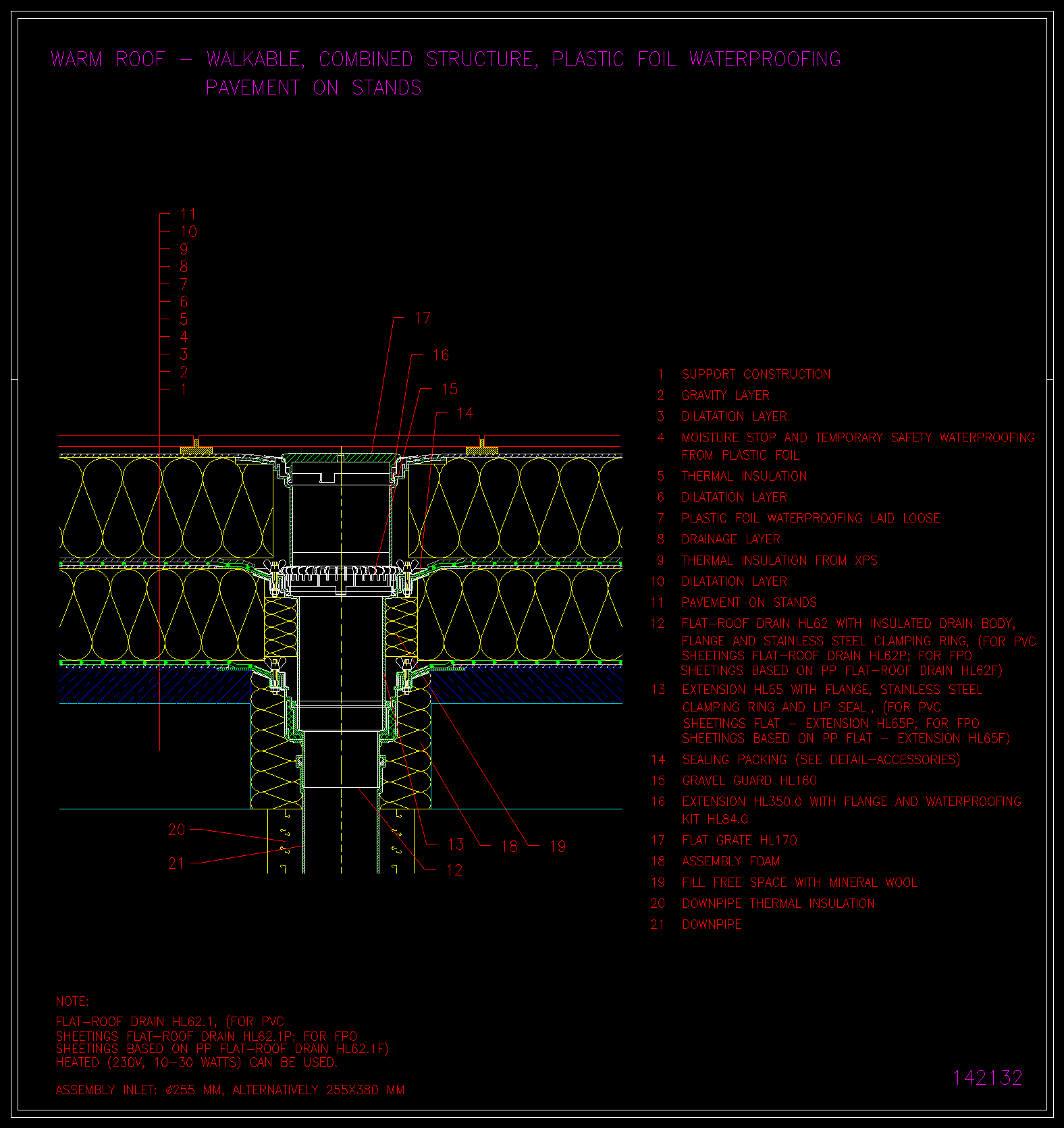Screen dimensions: 1064x1128
Task: Click callout number 10 on the layer scale
Action: [188, 232]
